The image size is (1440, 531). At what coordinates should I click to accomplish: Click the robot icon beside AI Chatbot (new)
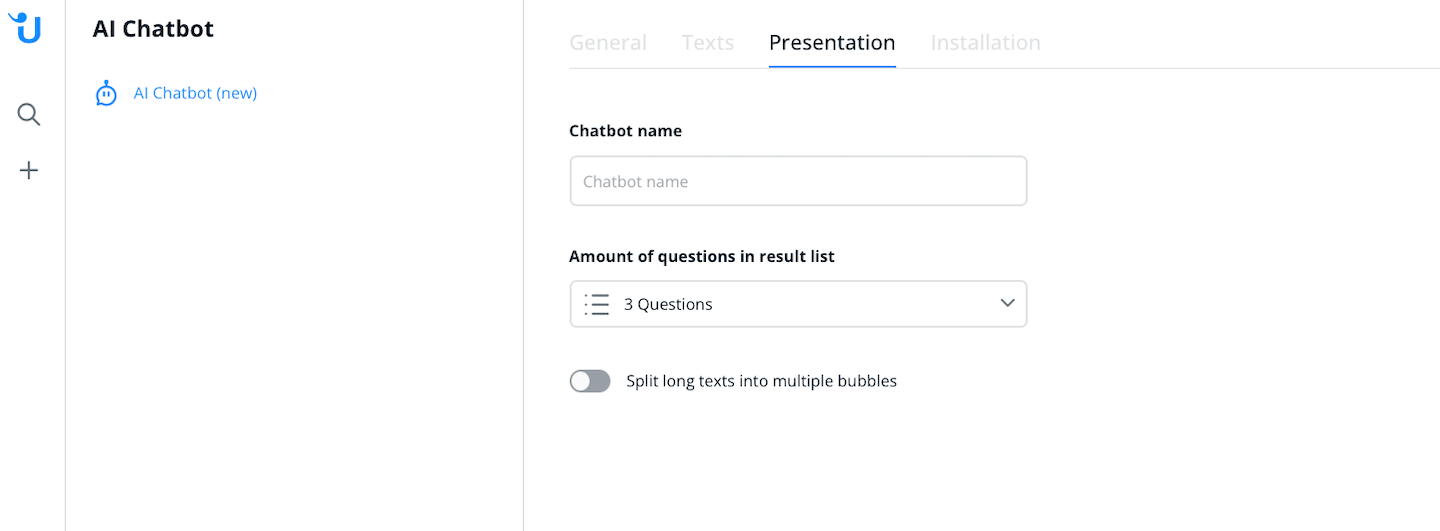pos(106,94)
